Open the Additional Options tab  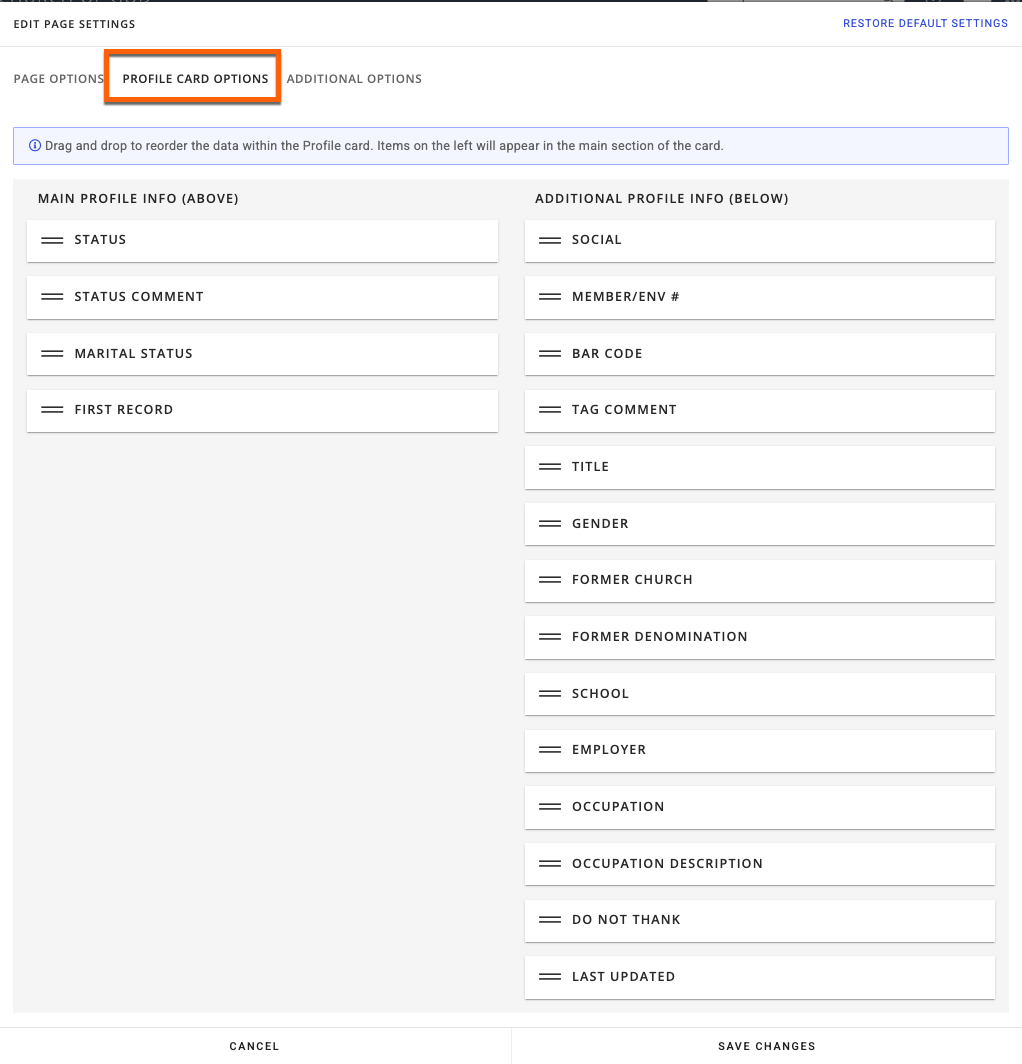(x=354, y=79)
